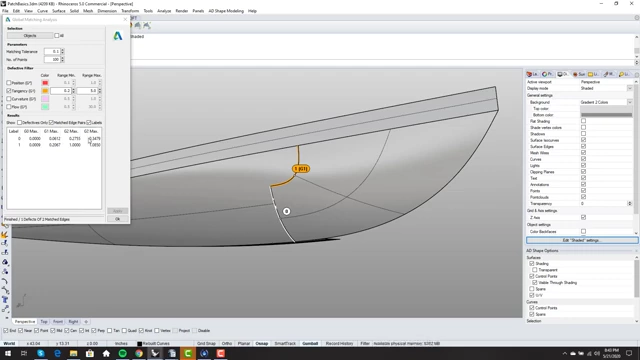Screen dimensions: 640x360
Task: Select the blue T text tool
Action: coord(5,300)
